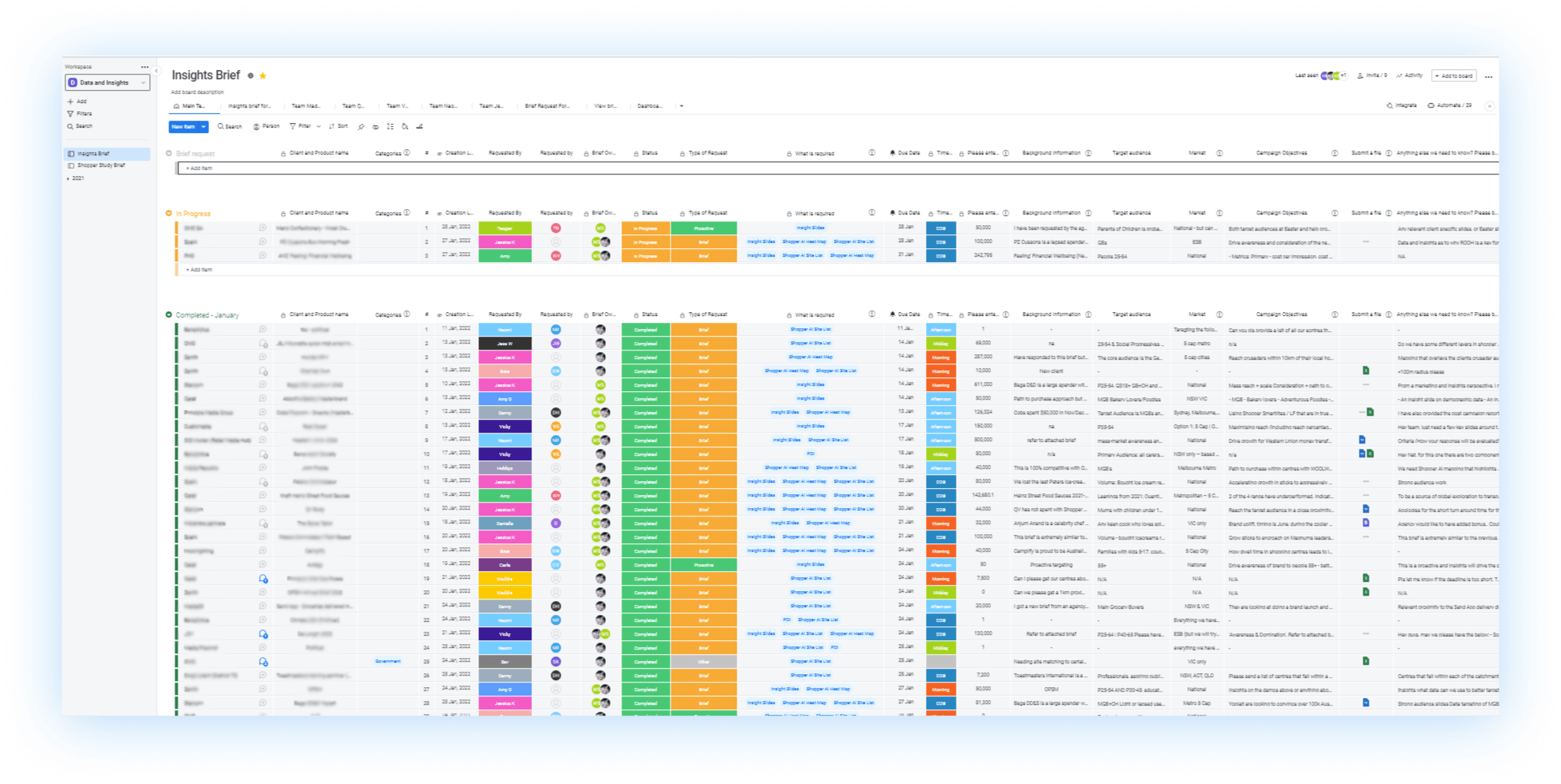
Task: Switch to the Brief Request Form tab
Action: pyautogui.click(x=547, y=106)
